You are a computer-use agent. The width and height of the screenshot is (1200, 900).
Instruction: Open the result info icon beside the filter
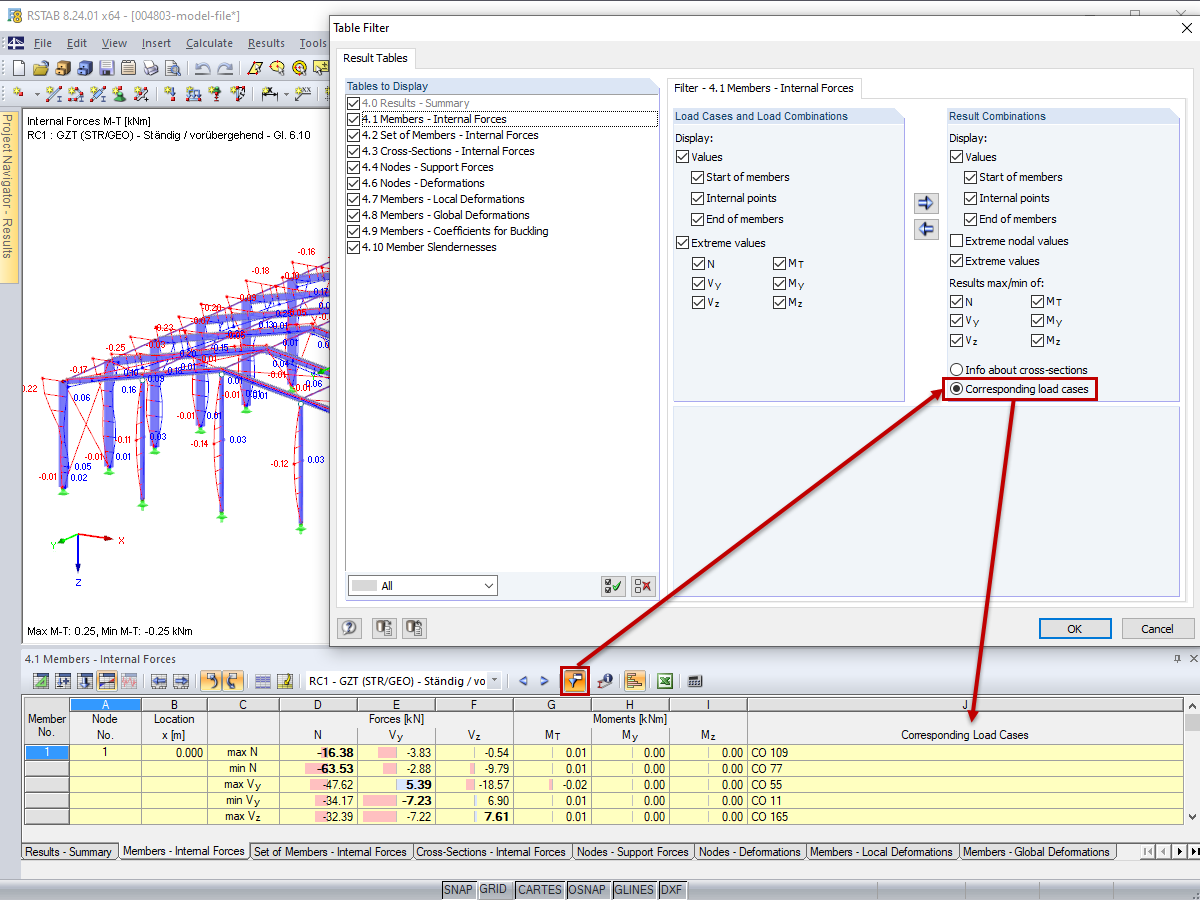(x=605, y=680)
